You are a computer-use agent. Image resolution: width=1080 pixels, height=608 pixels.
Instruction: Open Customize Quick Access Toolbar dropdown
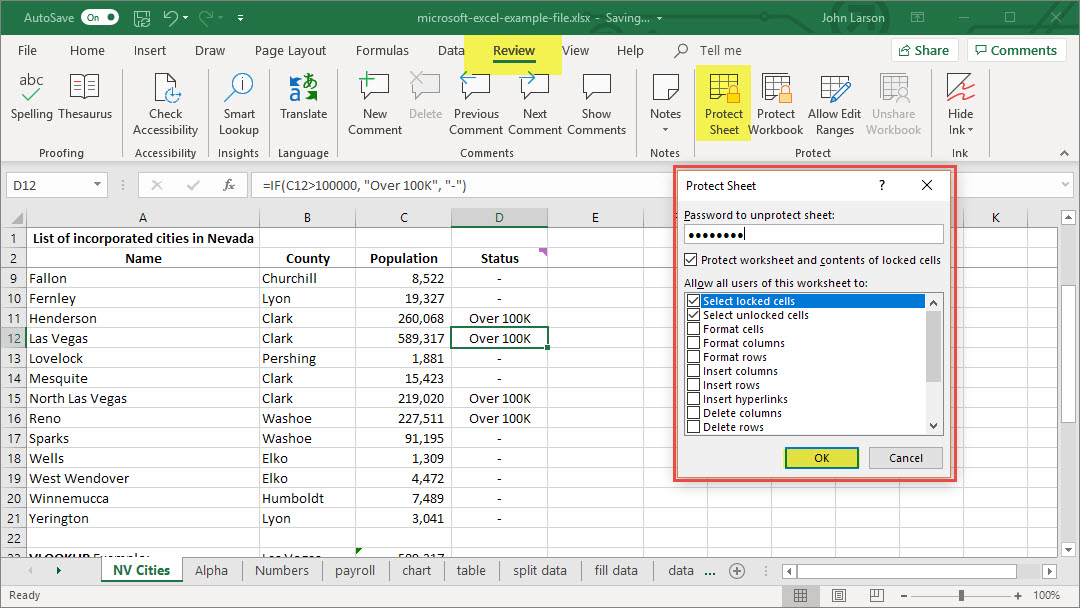tap(241, 18)
